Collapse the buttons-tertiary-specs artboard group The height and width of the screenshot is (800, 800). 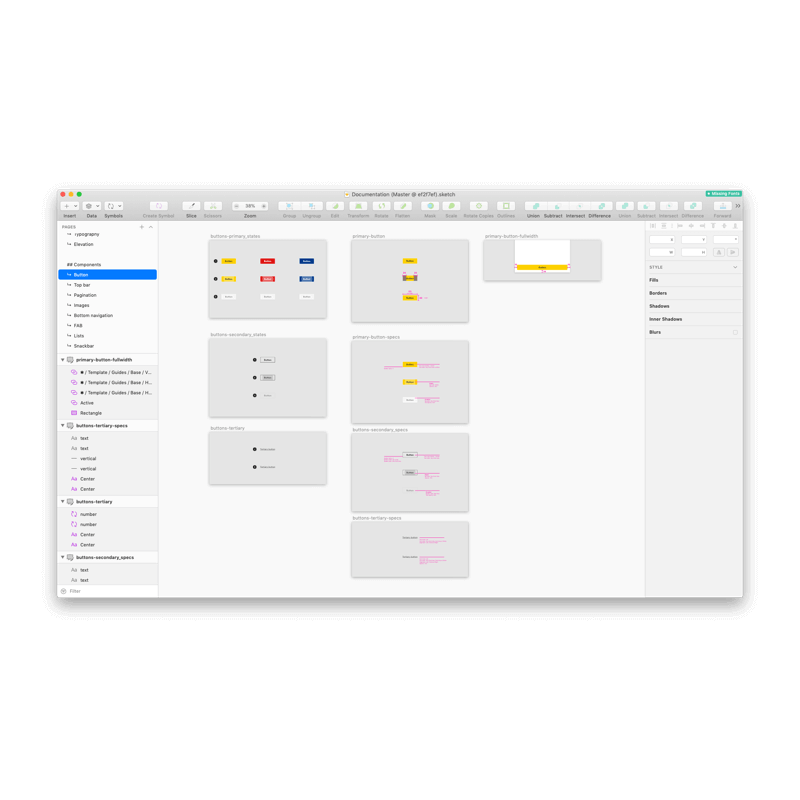63,426
